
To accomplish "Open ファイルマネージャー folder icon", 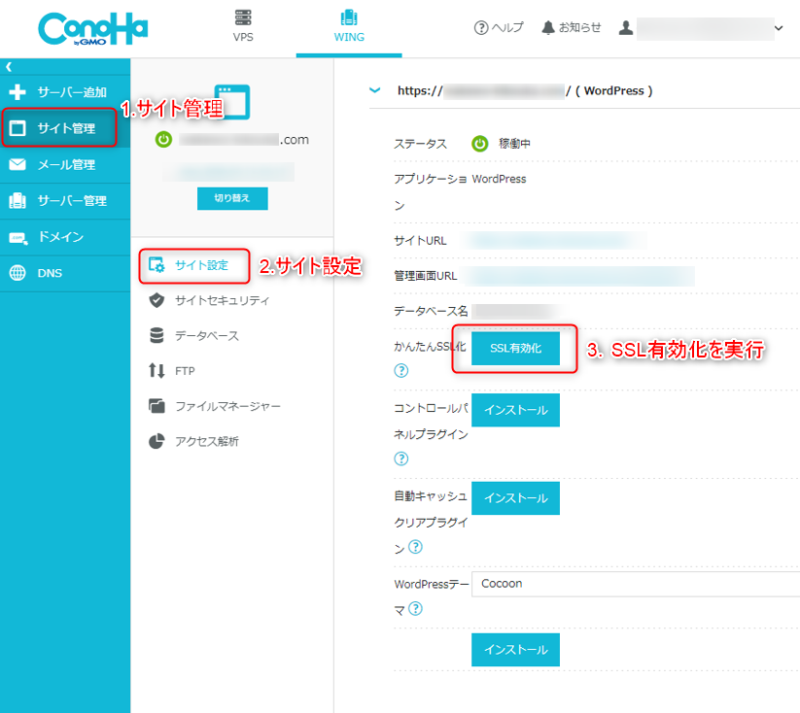I will point(157,406).
